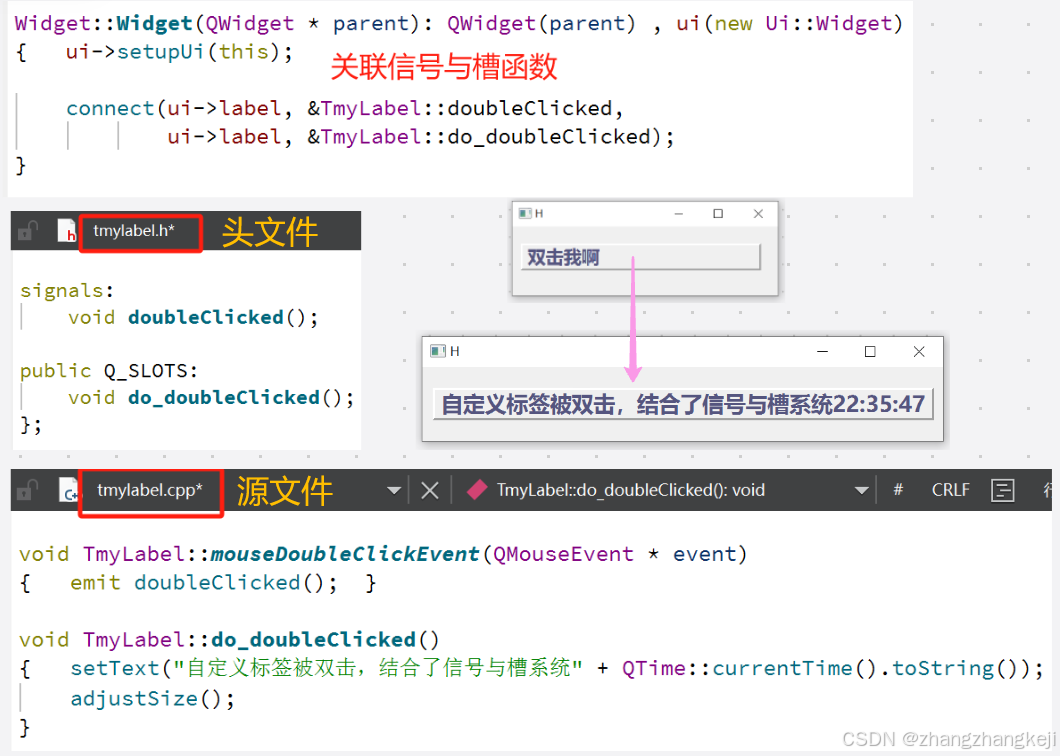Click the word connect in the constructor code
The image size is (1060, 756).
[x=110, y=109]
